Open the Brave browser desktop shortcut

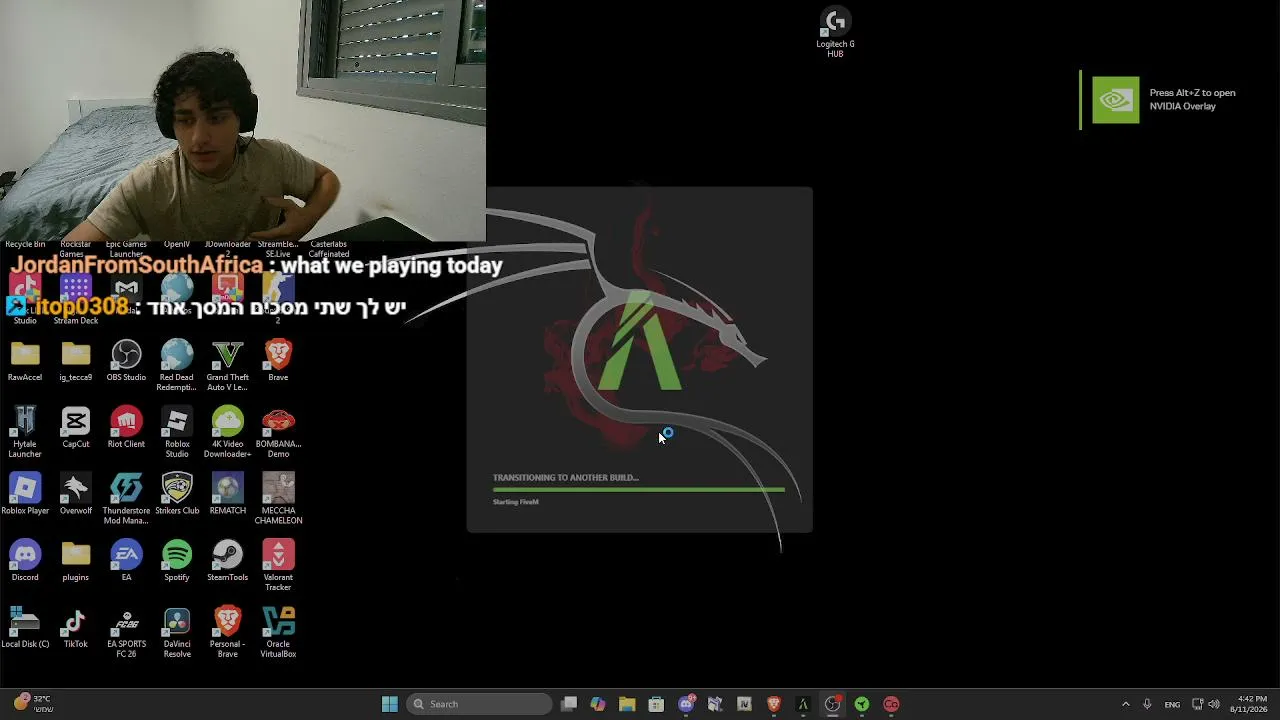pyautogui.click(x=278, y=362)
